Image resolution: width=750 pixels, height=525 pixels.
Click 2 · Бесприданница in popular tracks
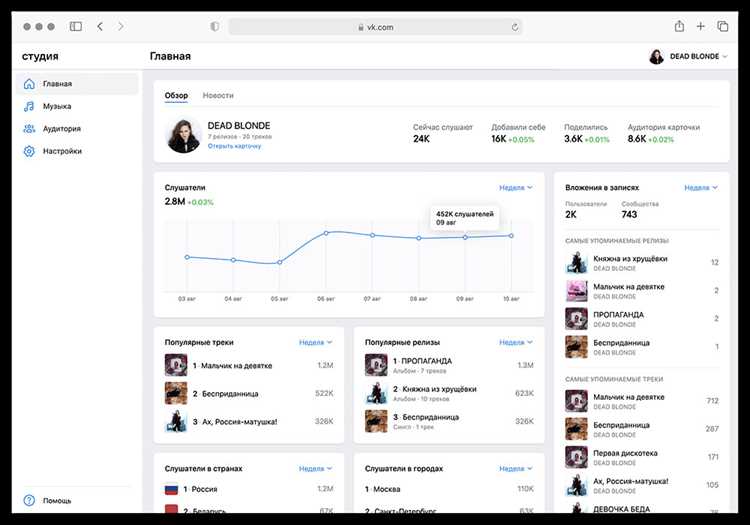(225, 394)
